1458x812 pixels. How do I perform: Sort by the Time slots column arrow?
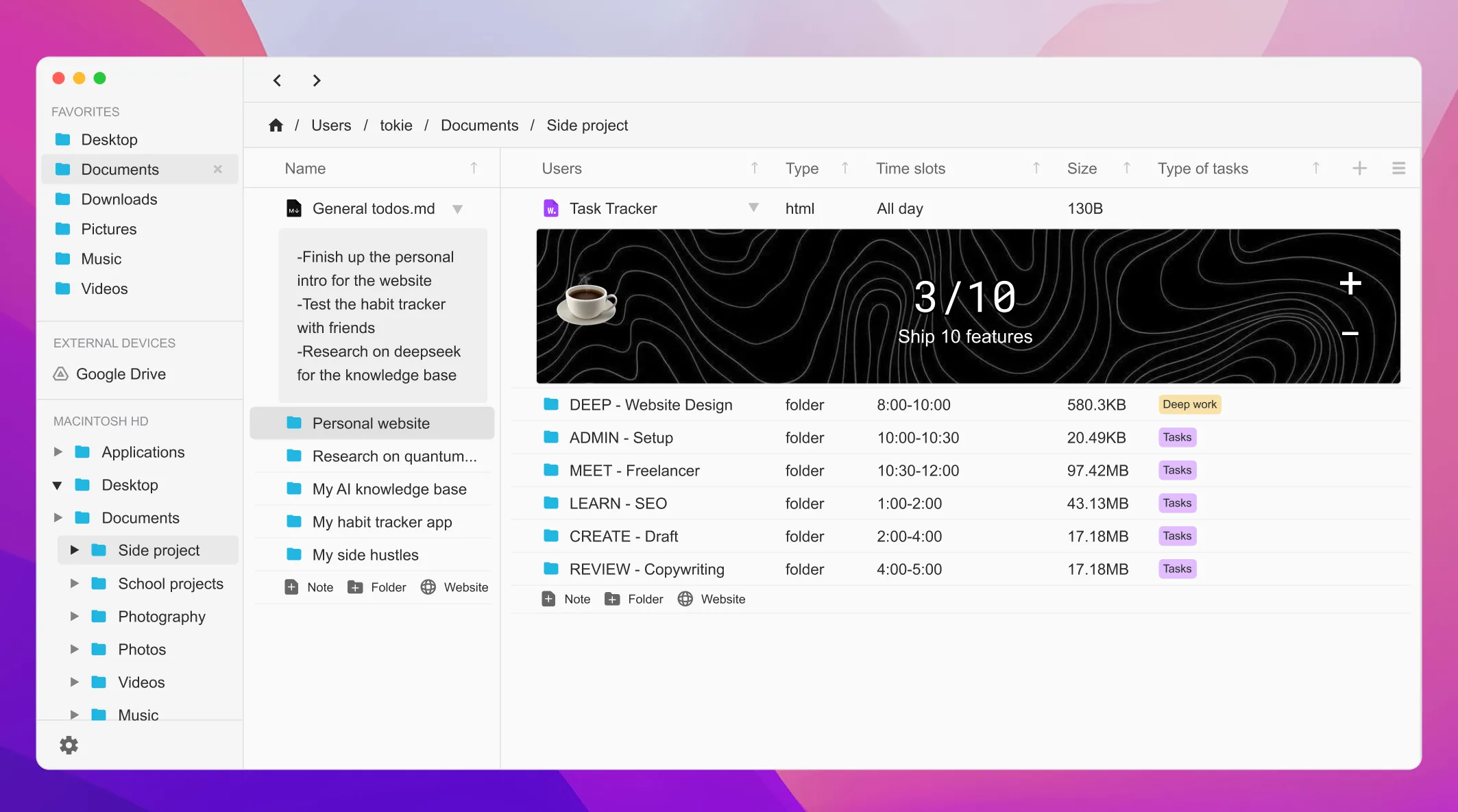pos(1036,169)
